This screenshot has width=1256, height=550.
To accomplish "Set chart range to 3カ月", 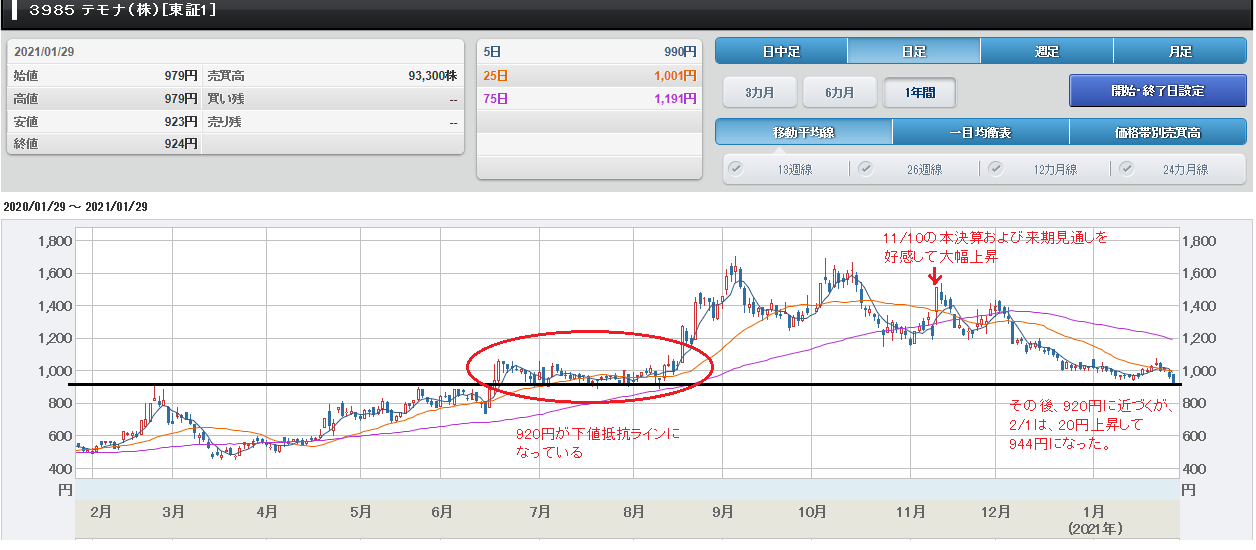I will click(x=758, y=92).
